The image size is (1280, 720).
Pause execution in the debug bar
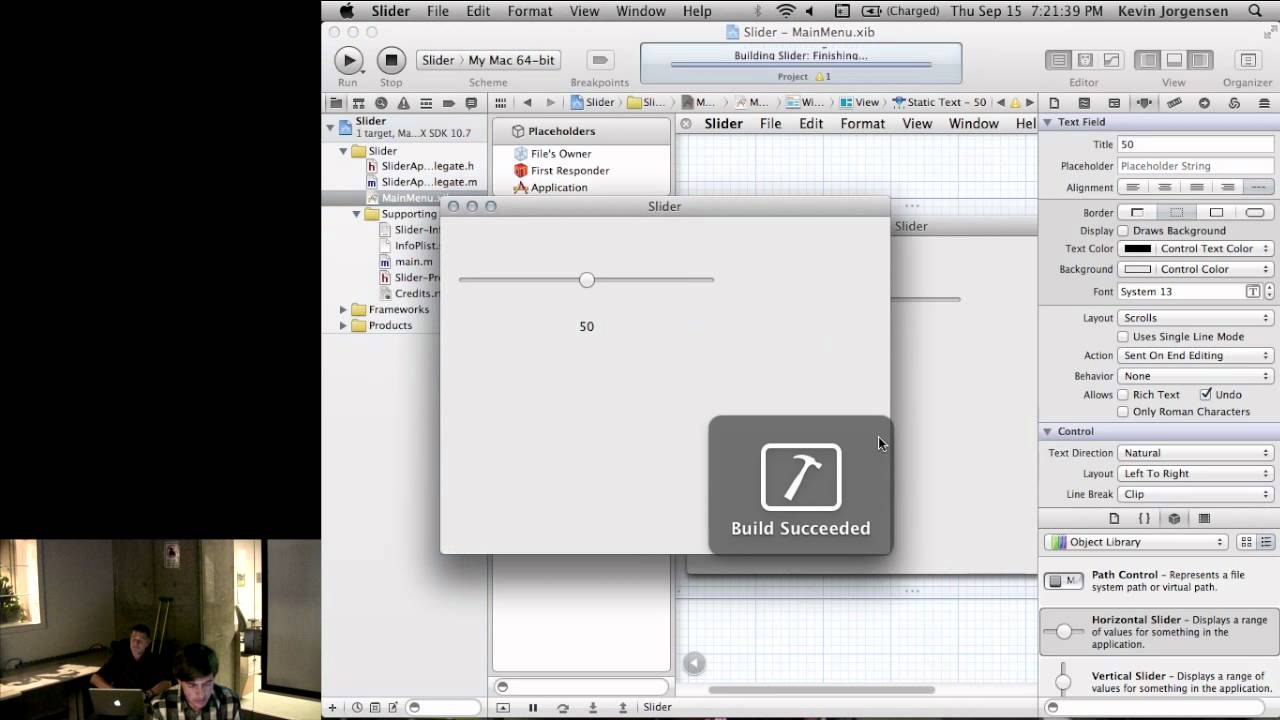click(533, 707)
